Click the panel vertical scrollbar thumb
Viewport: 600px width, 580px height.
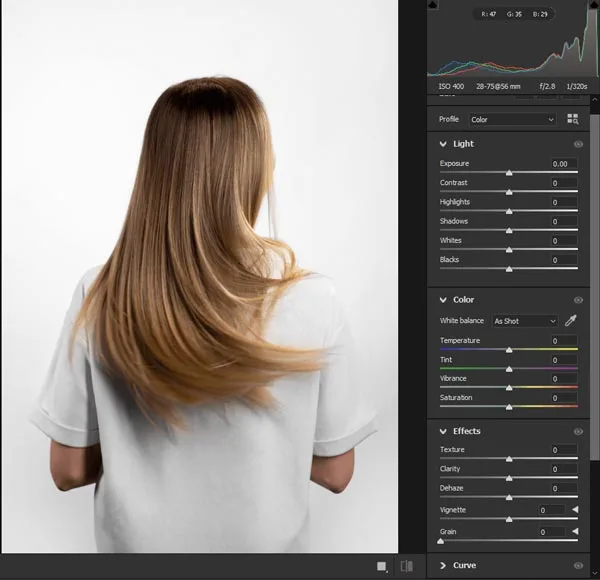point(595,287)
